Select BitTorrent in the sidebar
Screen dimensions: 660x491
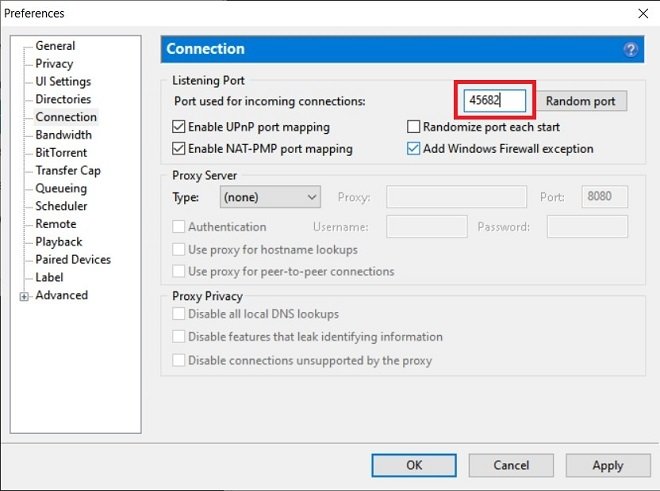[61, 152]
